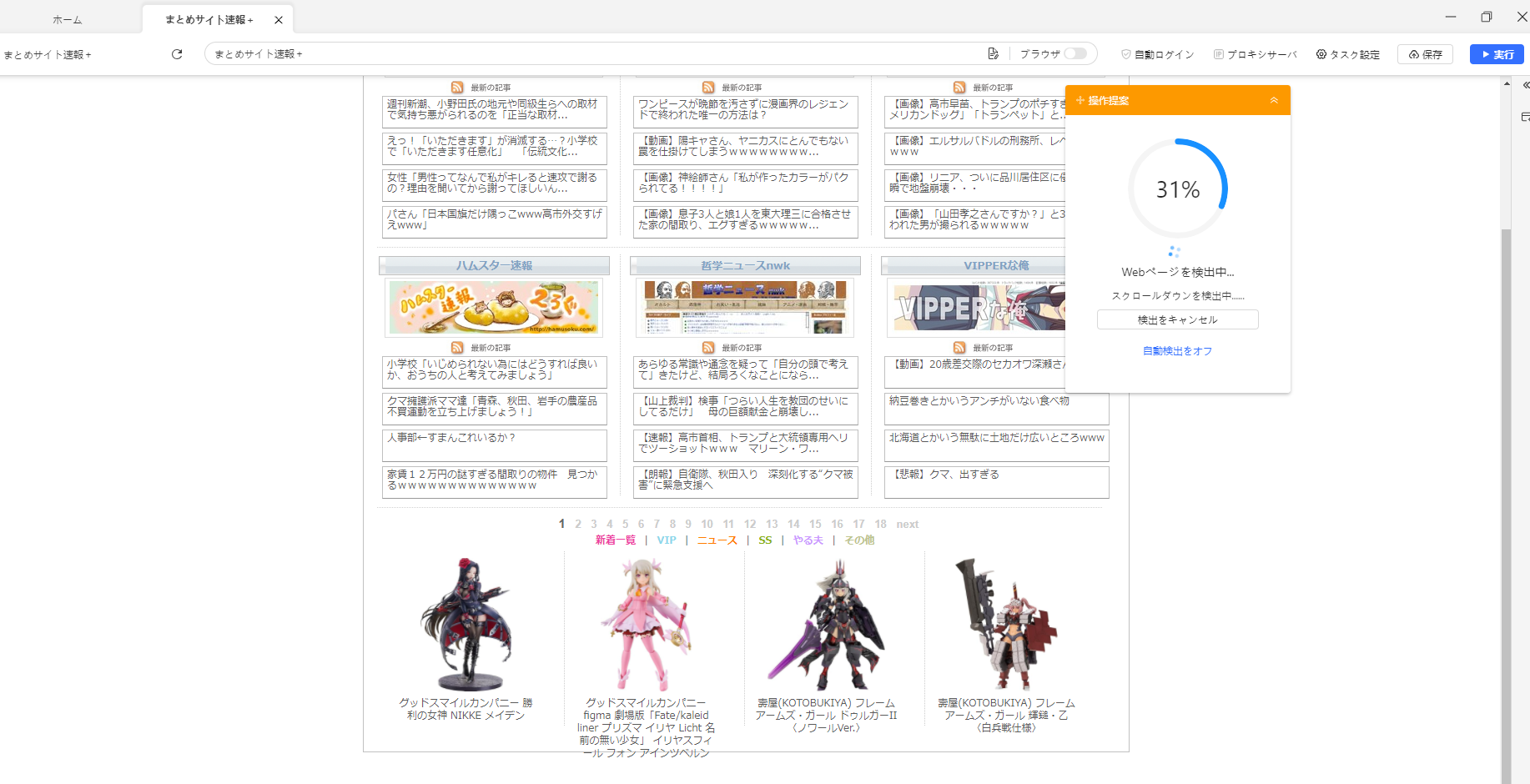Toggle the ブラウザ mode switch

pyautogui.click(x=1075, y=54)
